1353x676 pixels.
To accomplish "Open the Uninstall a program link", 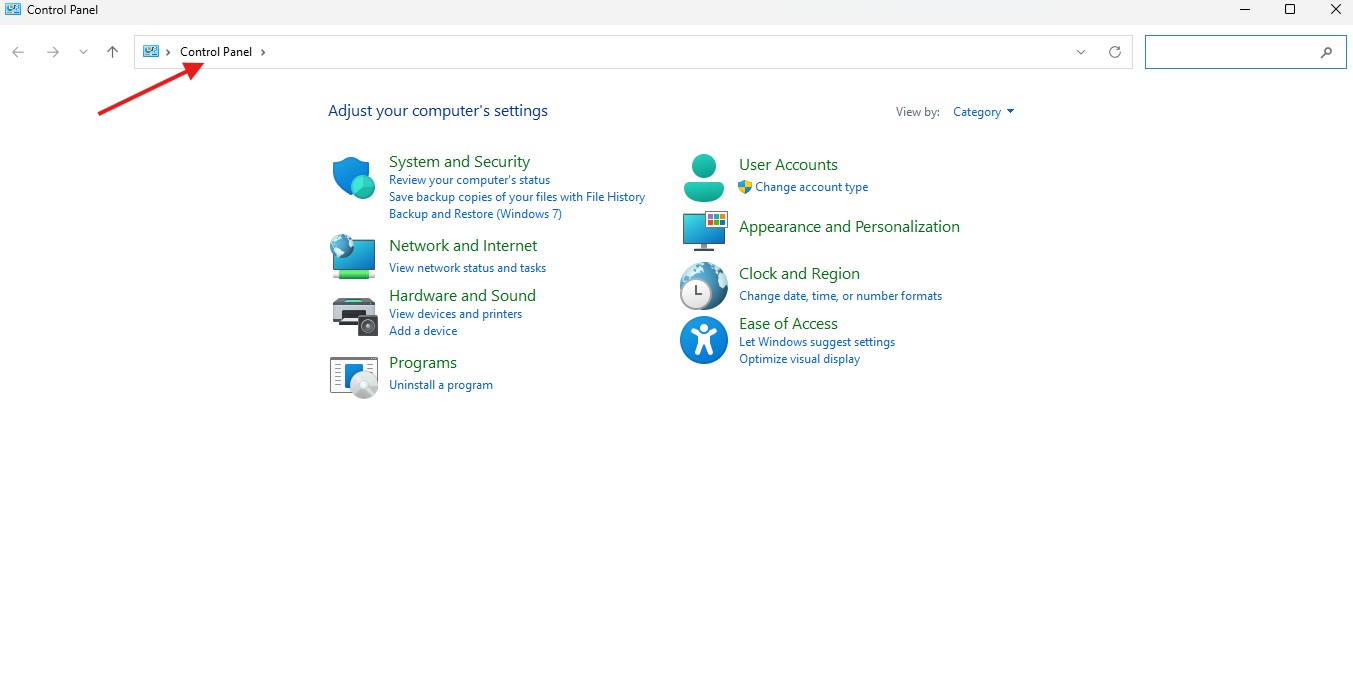I will [440, 385].
